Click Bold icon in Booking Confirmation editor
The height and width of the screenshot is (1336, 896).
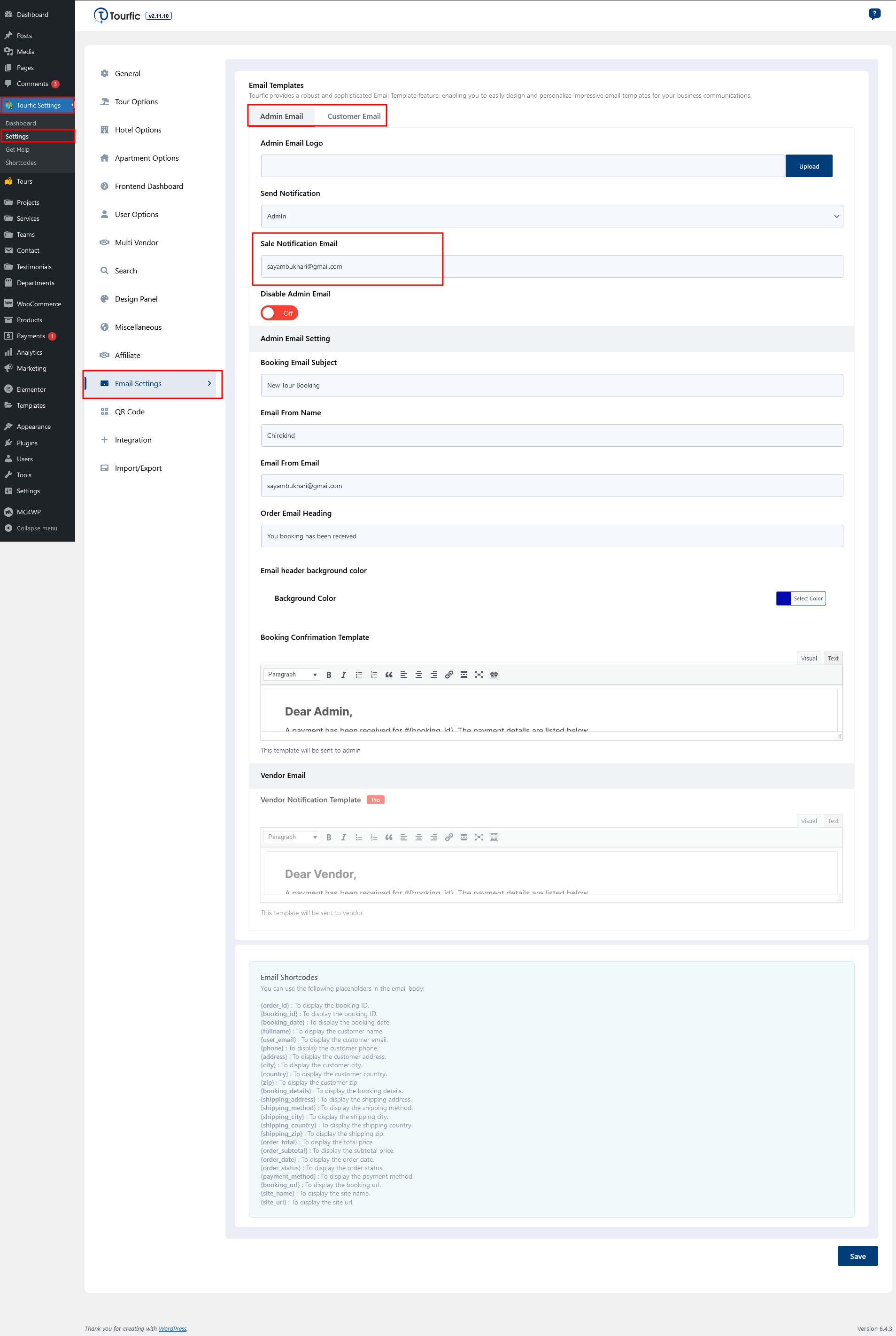329,675
